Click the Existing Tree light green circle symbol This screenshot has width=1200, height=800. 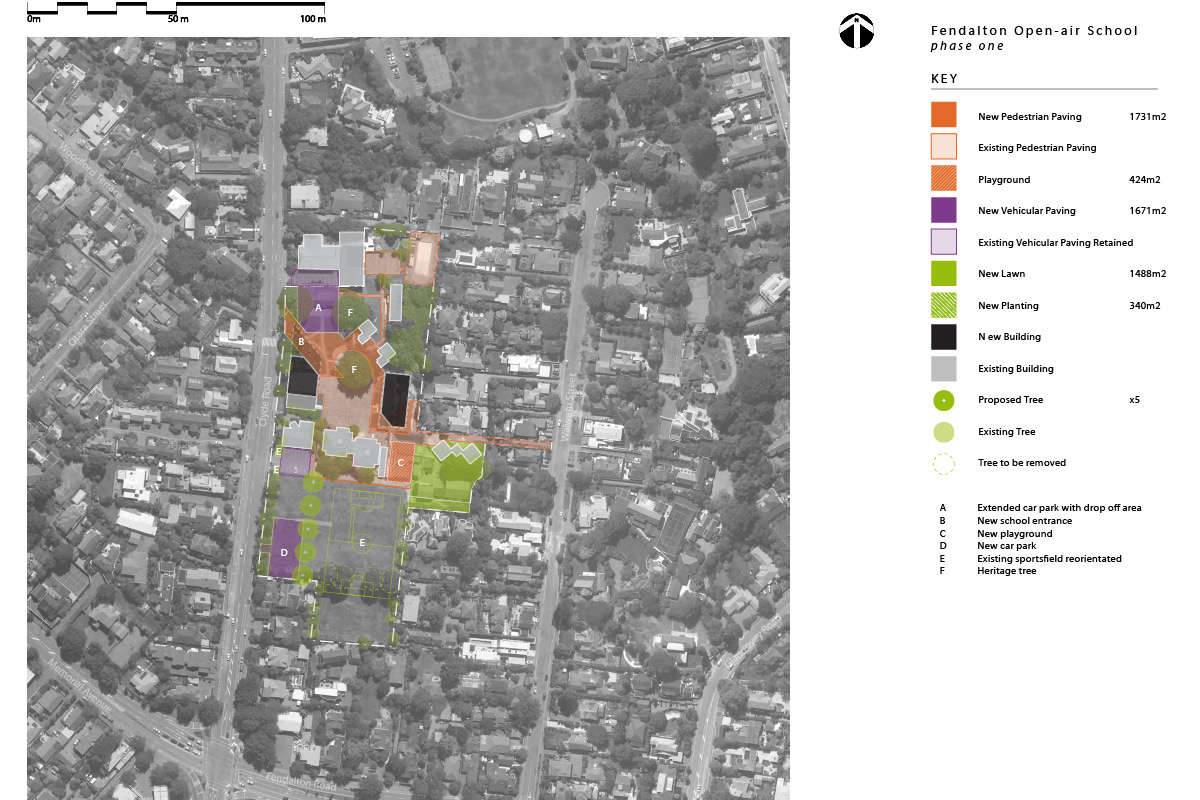pos(943,432)
